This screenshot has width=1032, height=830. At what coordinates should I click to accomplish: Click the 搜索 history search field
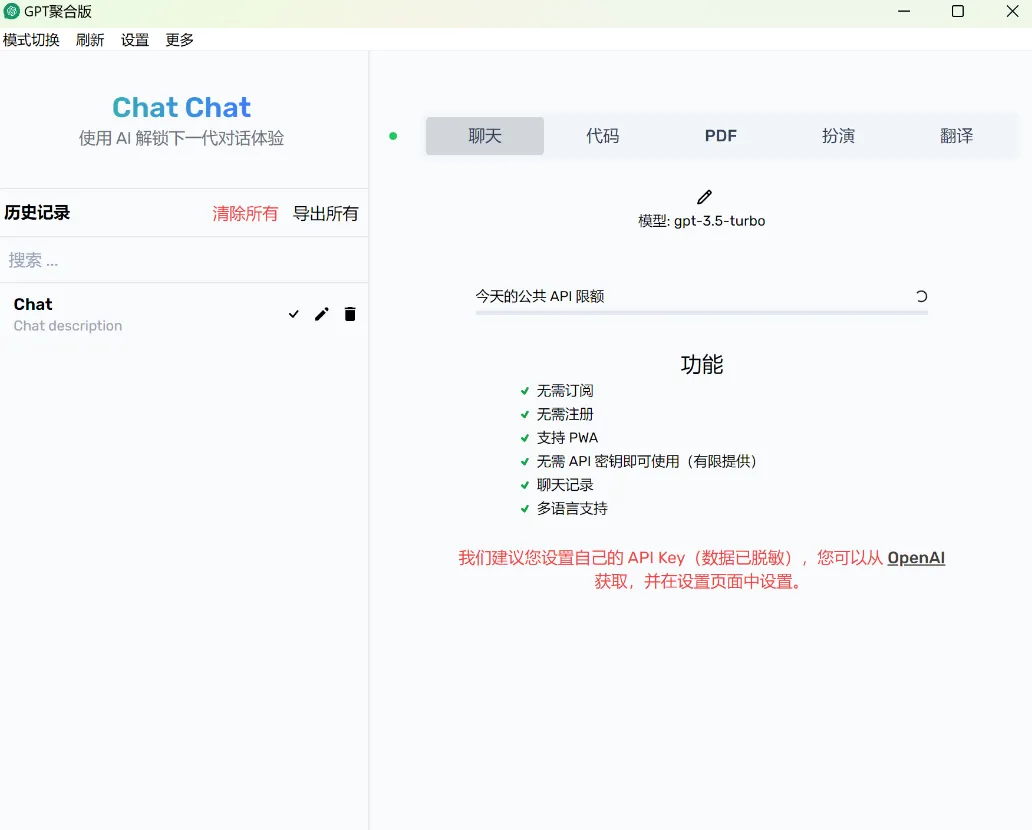coord(184,261)
